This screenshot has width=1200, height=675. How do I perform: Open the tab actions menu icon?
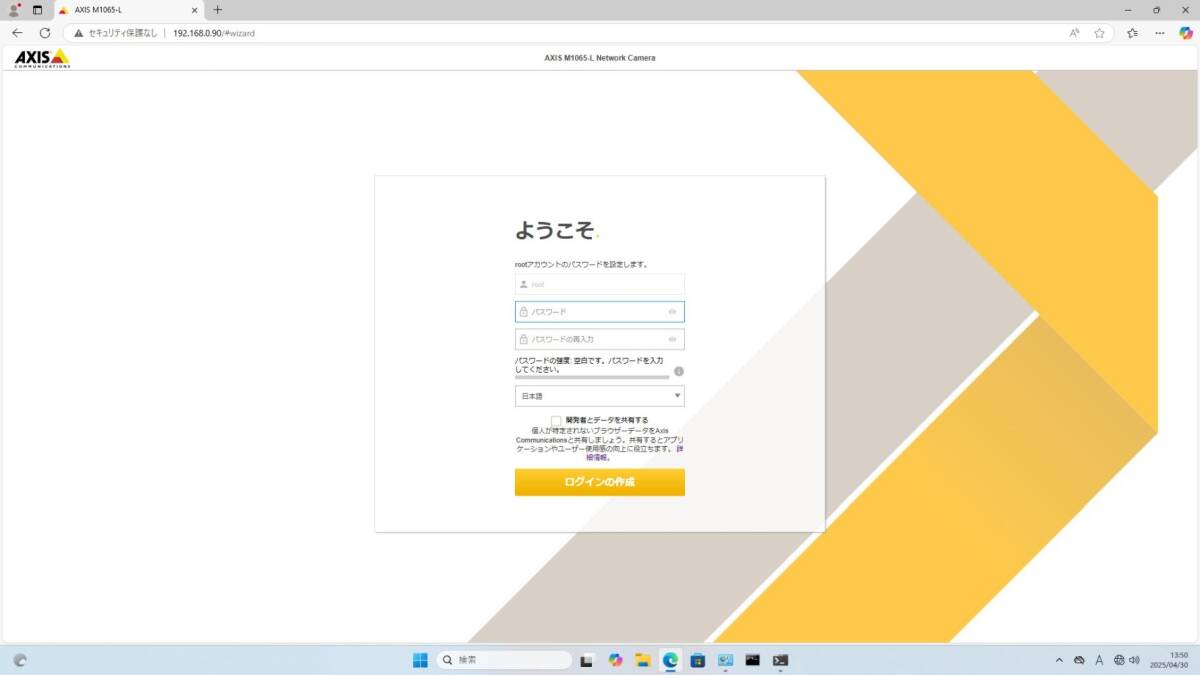click(38, 10)
